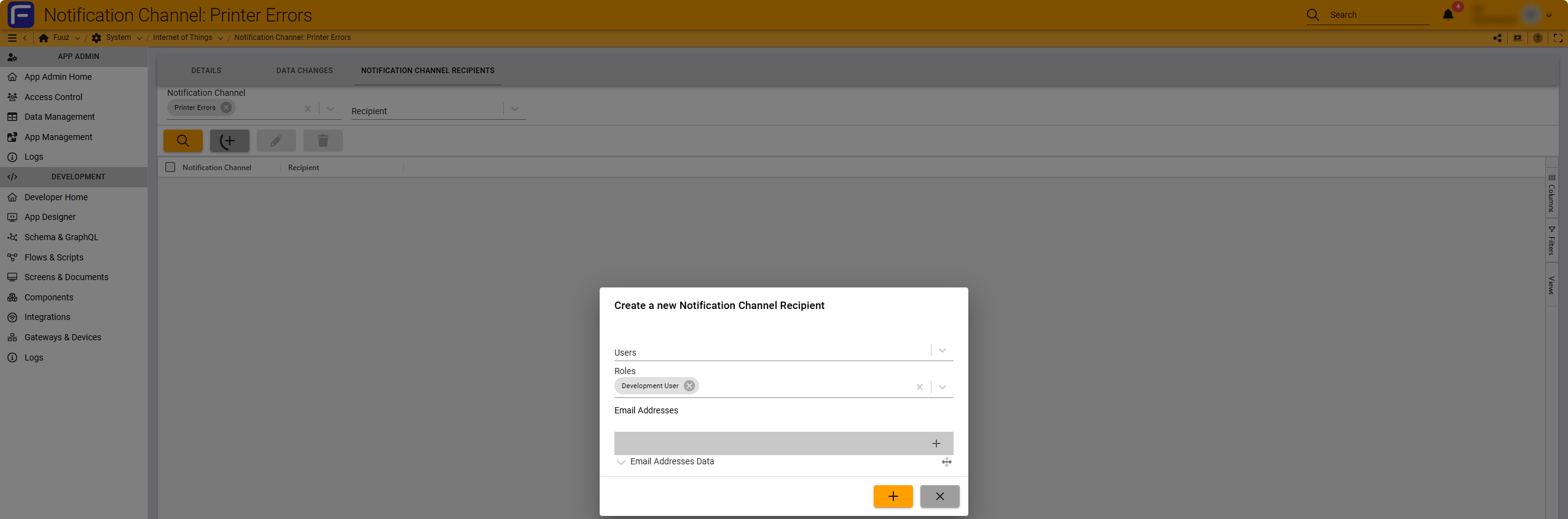Open the Roles dropdown arrow

[x=942, y=387]
